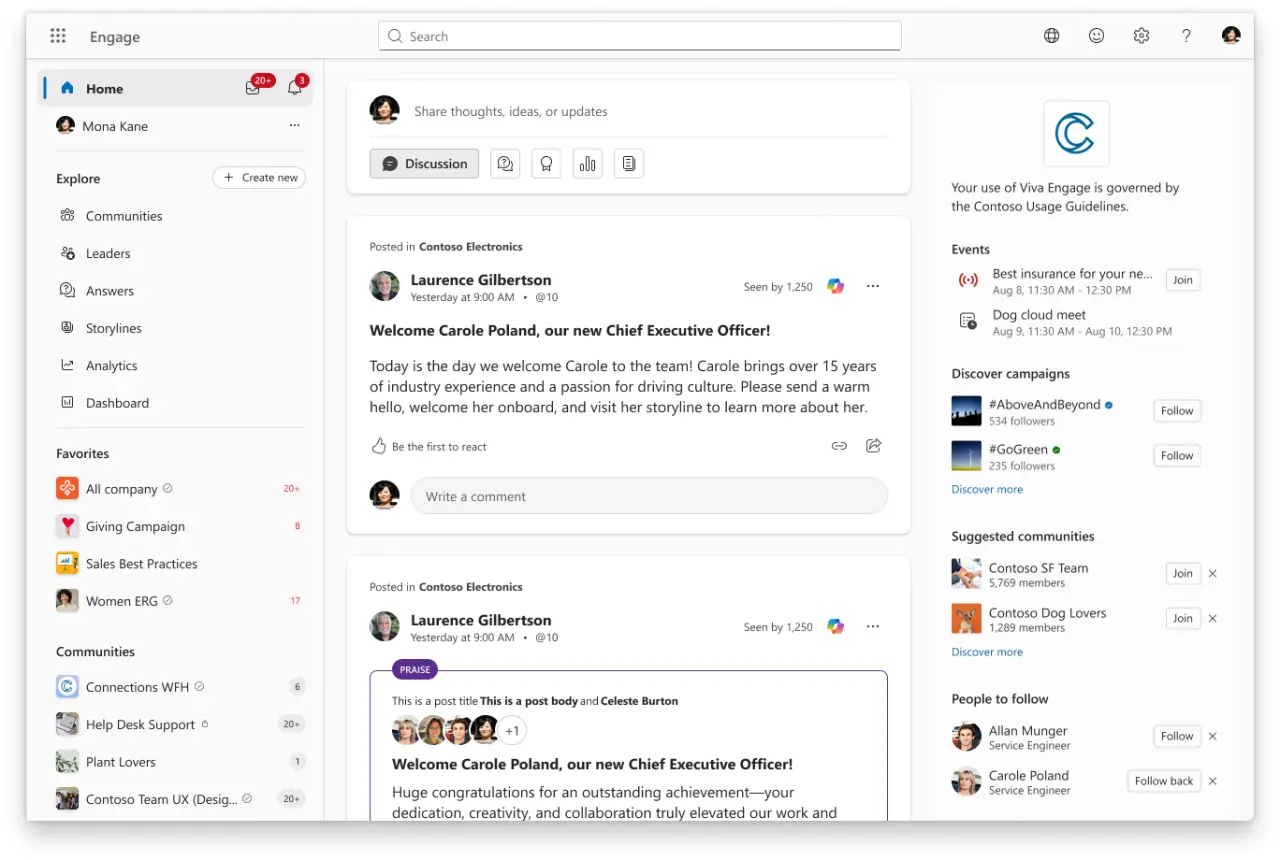The height and width of the screenshot is (860, 1280).
Task: Dismiss Contoso Dog Lovers suggestion
Action: (1212, 619)
